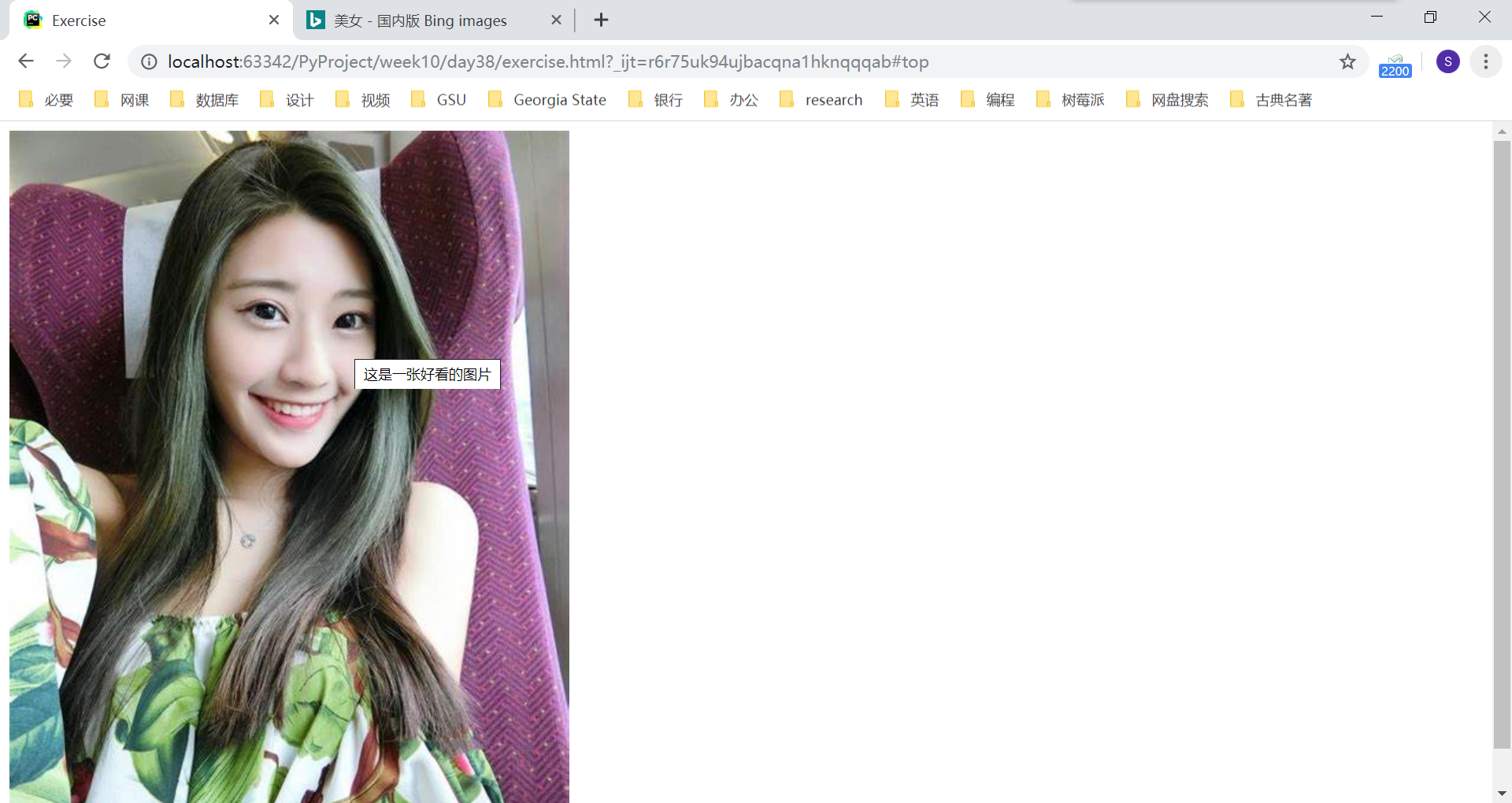
Task: Open the Georgia State bookmark folder
Action: pyautogui.click(x=547, y=100)
